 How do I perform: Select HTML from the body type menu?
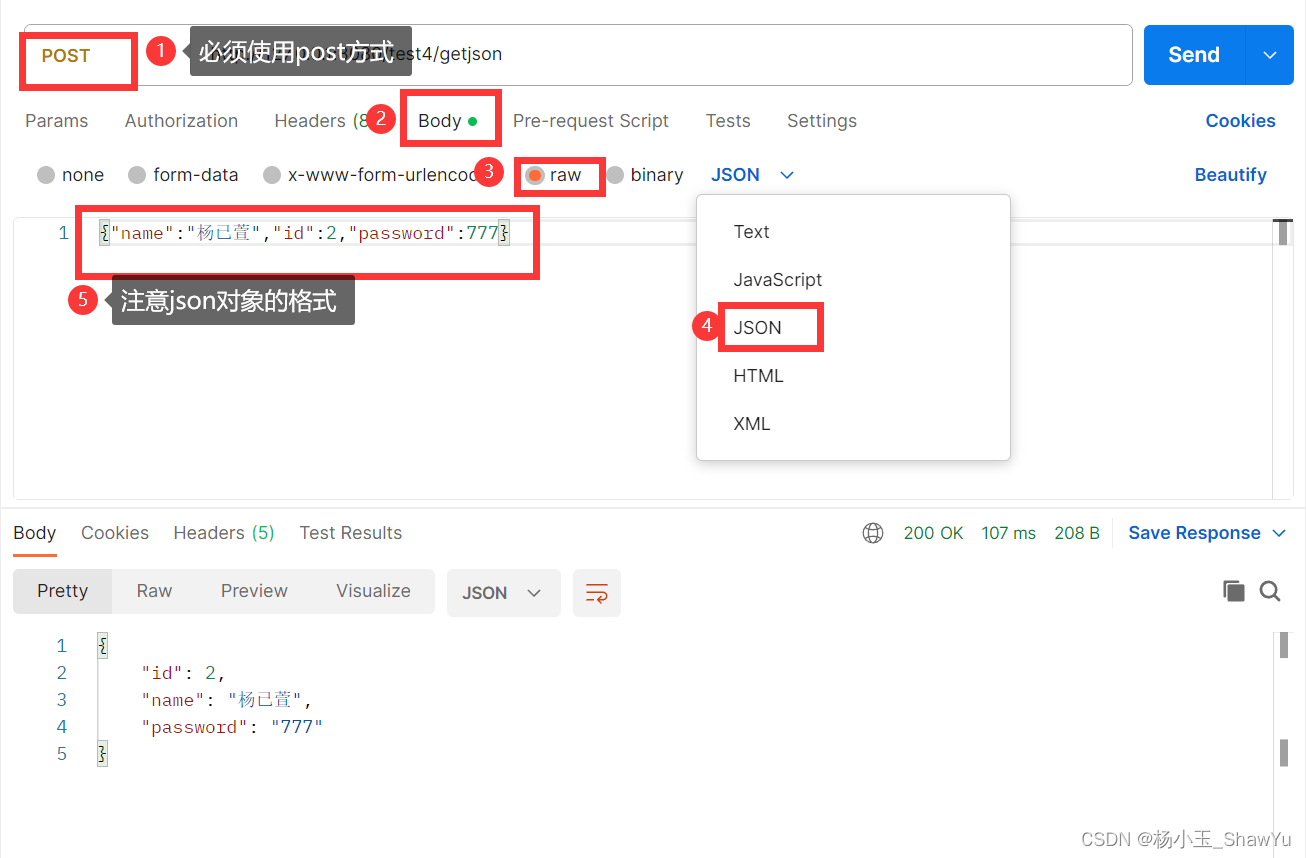[x=758, y=375]
